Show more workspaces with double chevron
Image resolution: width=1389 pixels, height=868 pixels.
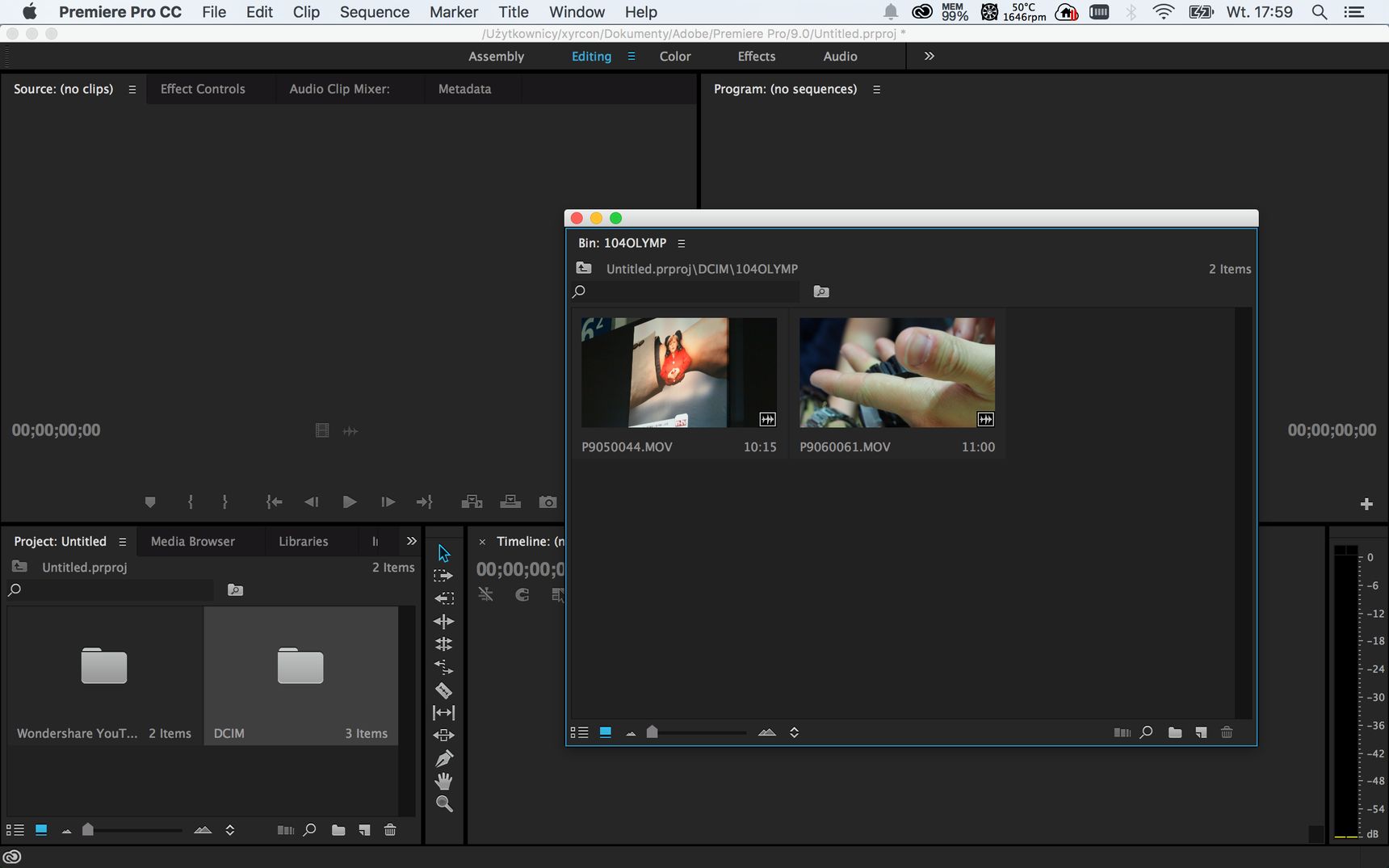929,56
